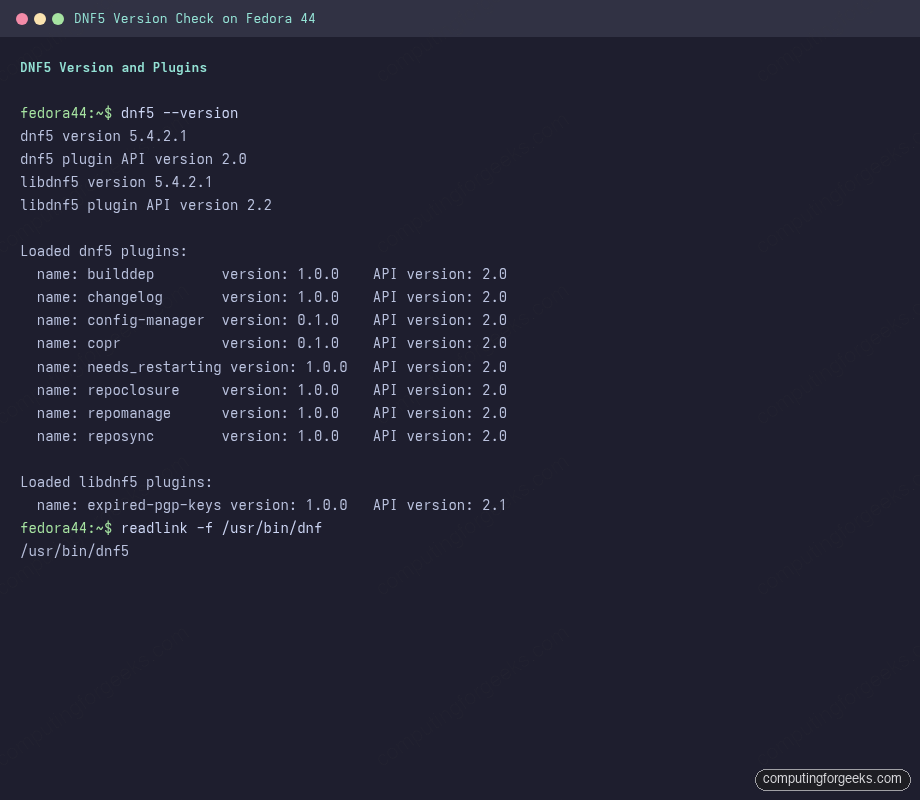Click the plugin name 'expired-pgp-keys'
The image size is (920, 800).
[154, 505]
